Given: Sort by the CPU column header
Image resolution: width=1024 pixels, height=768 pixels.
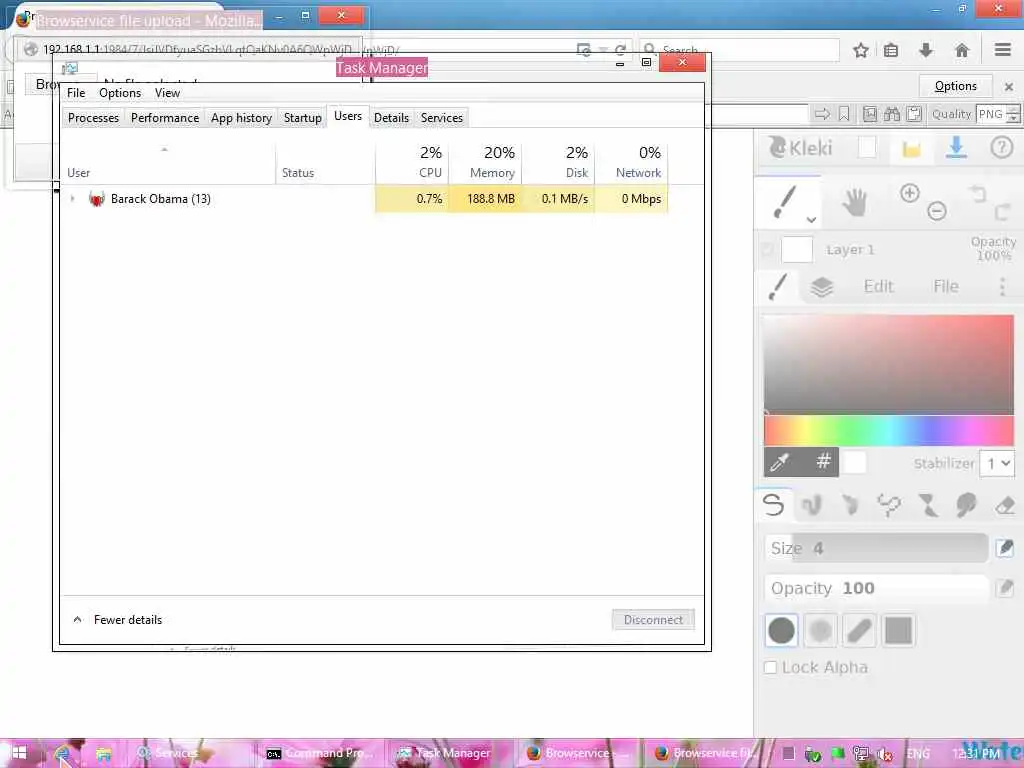Looking at the screenshot, I should (x=413, y=162).
